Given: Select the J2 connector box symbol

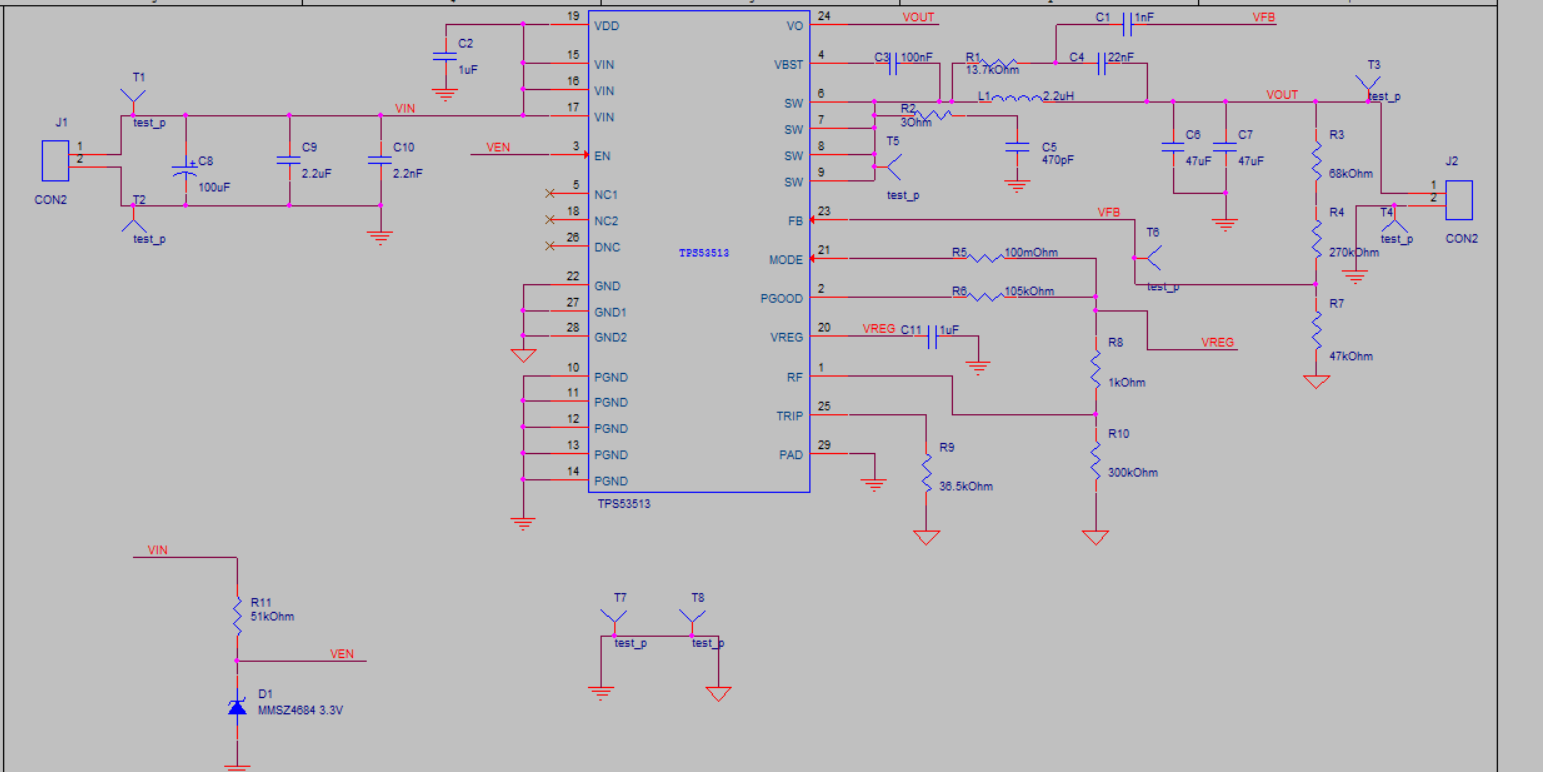Looking at the screenshot, I should pos(1459,200).
